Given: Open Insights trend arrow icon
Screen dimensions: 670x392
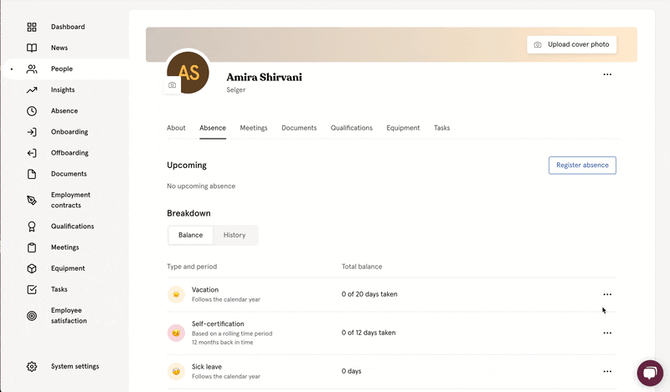Looking at the screenshot, I should (32, 90).
